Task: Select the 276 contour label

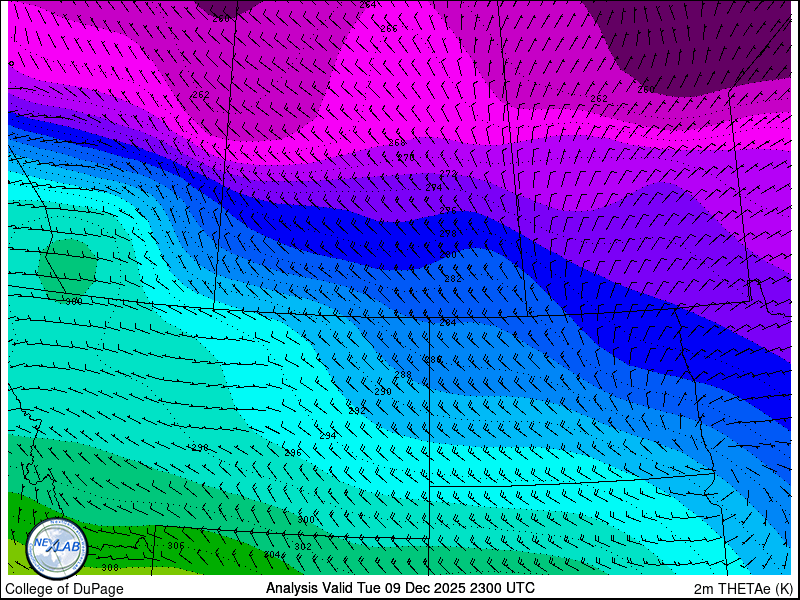Action: 448,211
